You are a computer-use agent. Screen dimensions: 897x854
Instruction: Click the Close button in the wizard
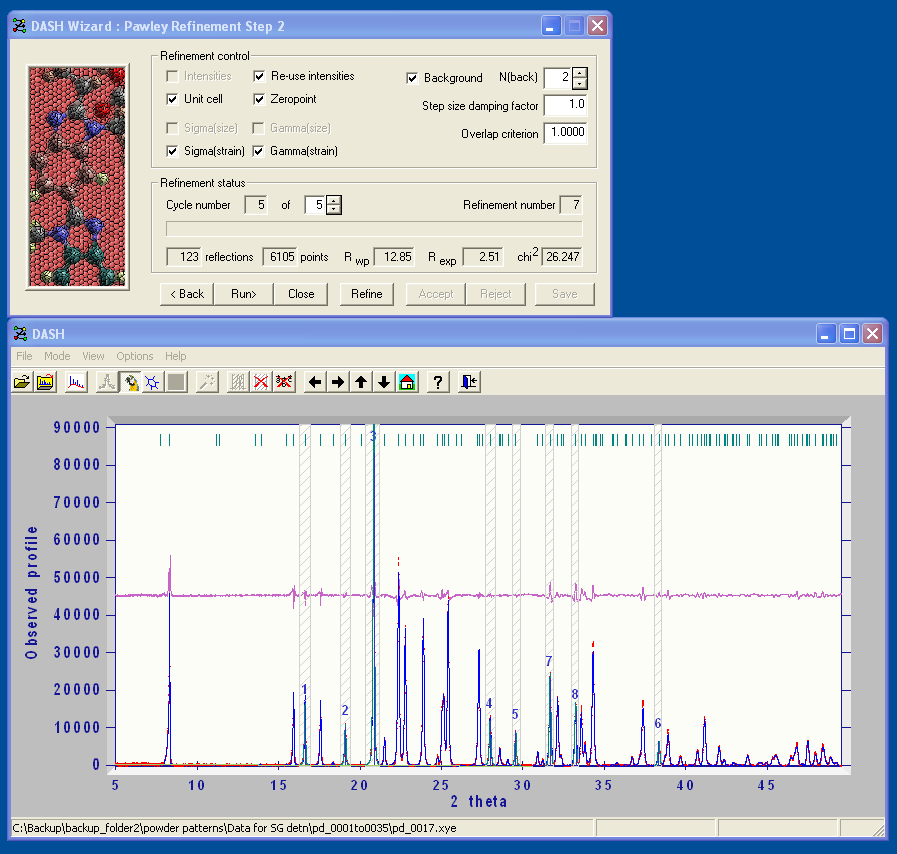coord(301,294)
